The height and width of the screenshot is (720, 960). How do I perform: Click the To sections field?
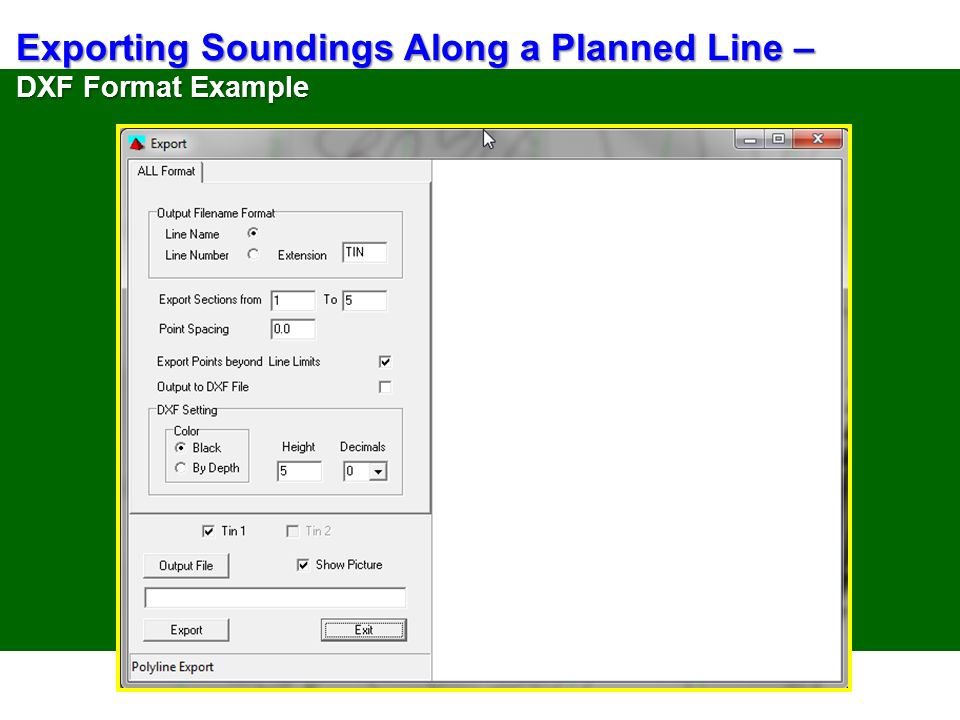(364, 301)
